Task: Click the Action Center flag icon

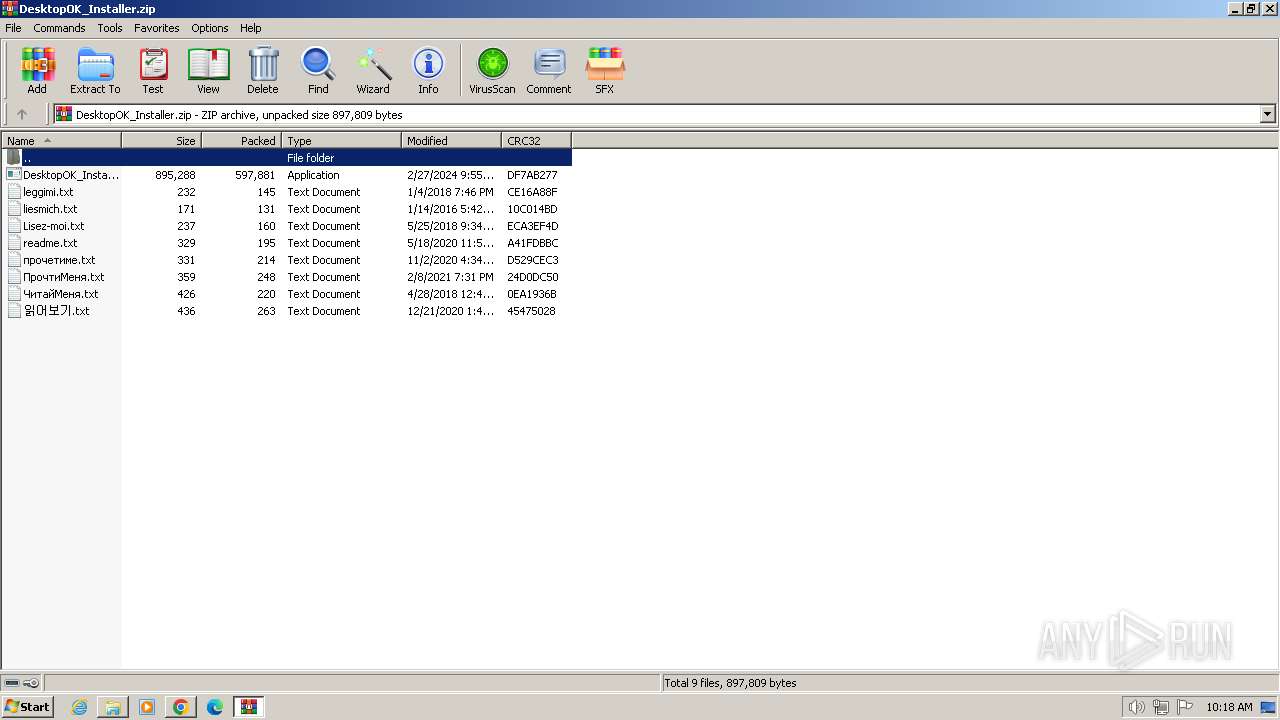Action: [x=1185, y=707]
